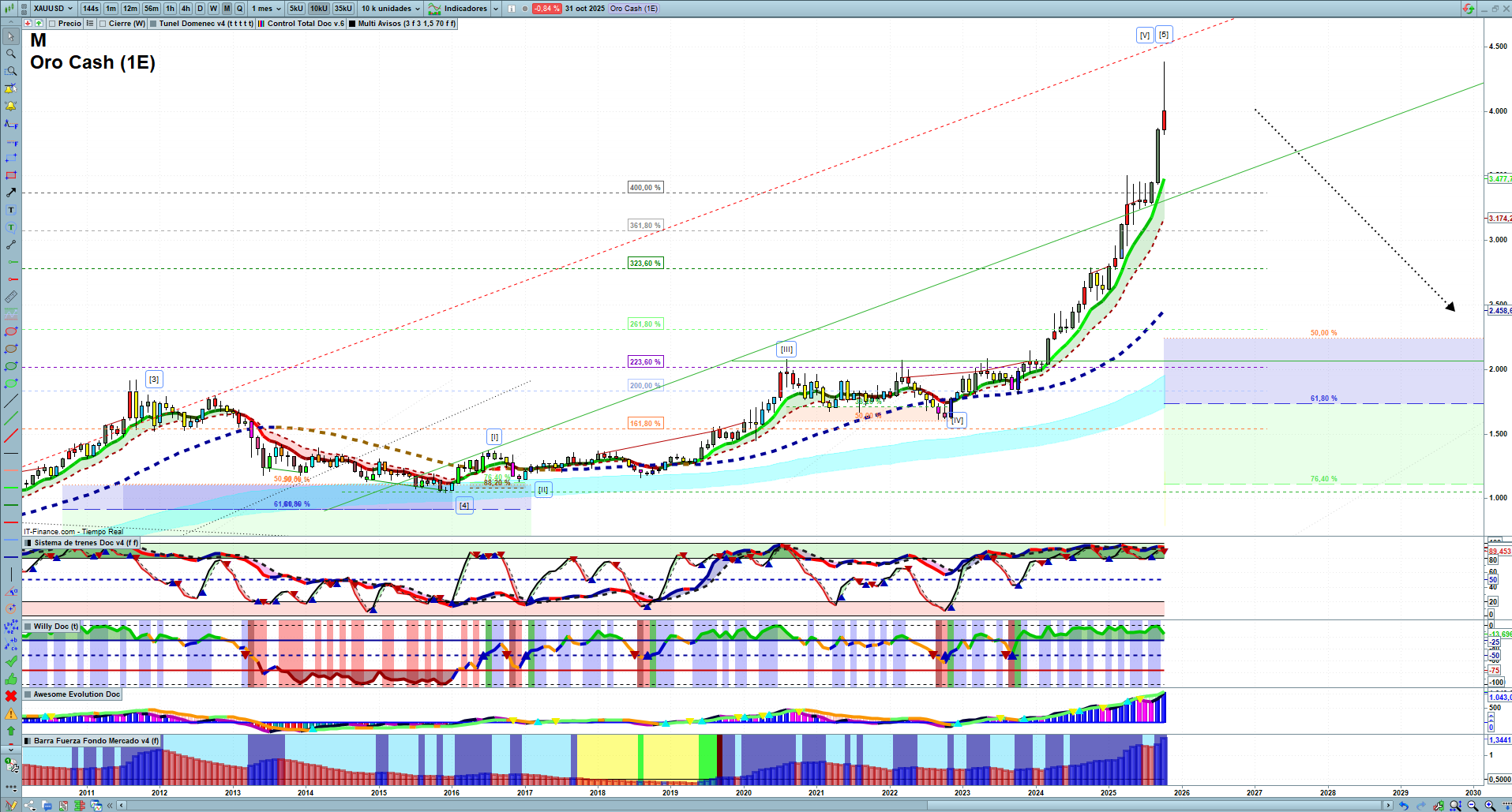Select the dark green ellipse drawing tool
Screen dimensions: 1512x812
coord(11,366)
